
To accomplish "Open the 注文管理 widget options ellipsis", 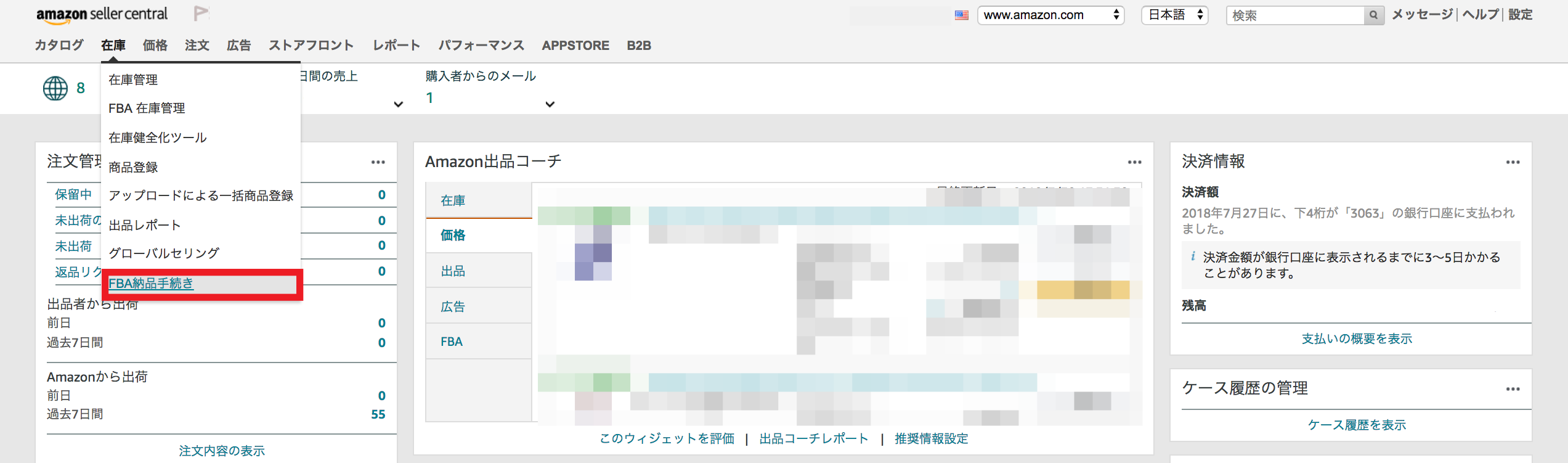I will click(378, 162).
